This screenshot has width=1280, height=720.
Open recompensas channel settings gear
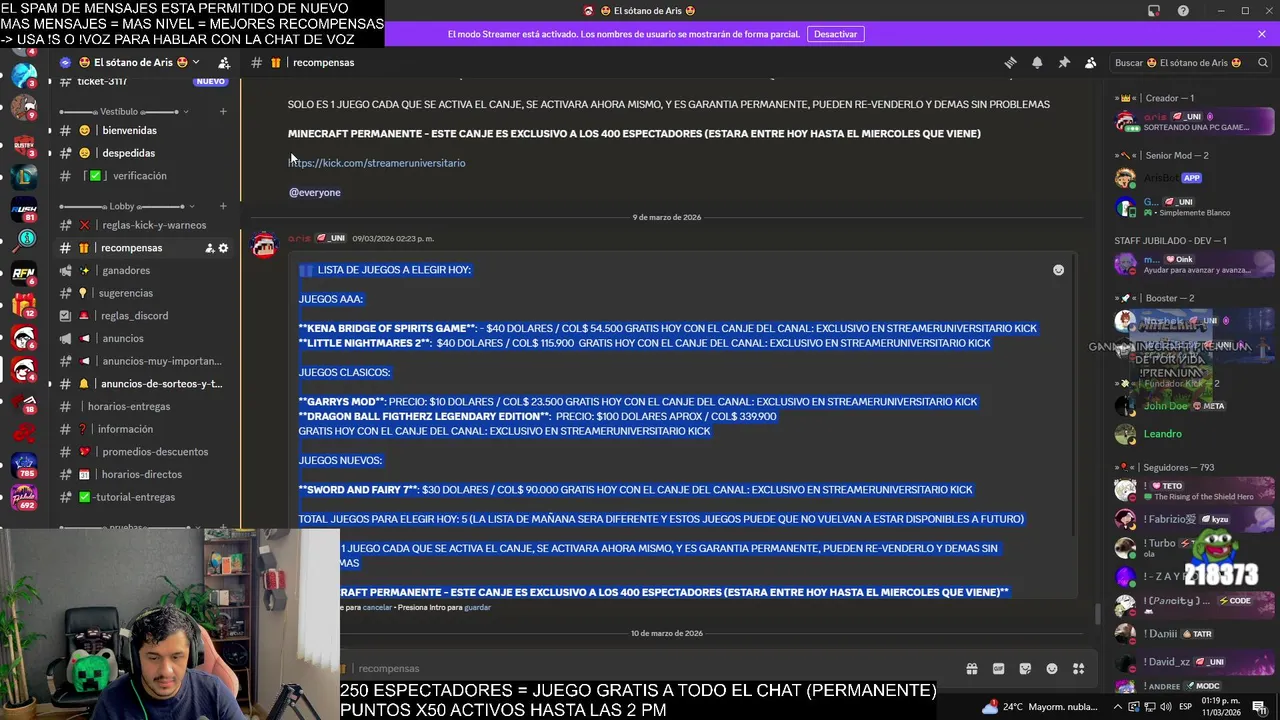(224, 248)
